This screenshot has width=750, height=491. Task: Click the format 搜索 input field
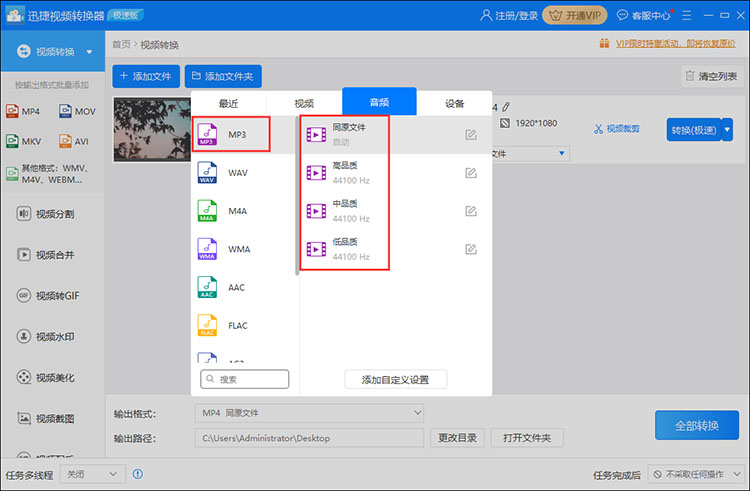click(244, 379)
